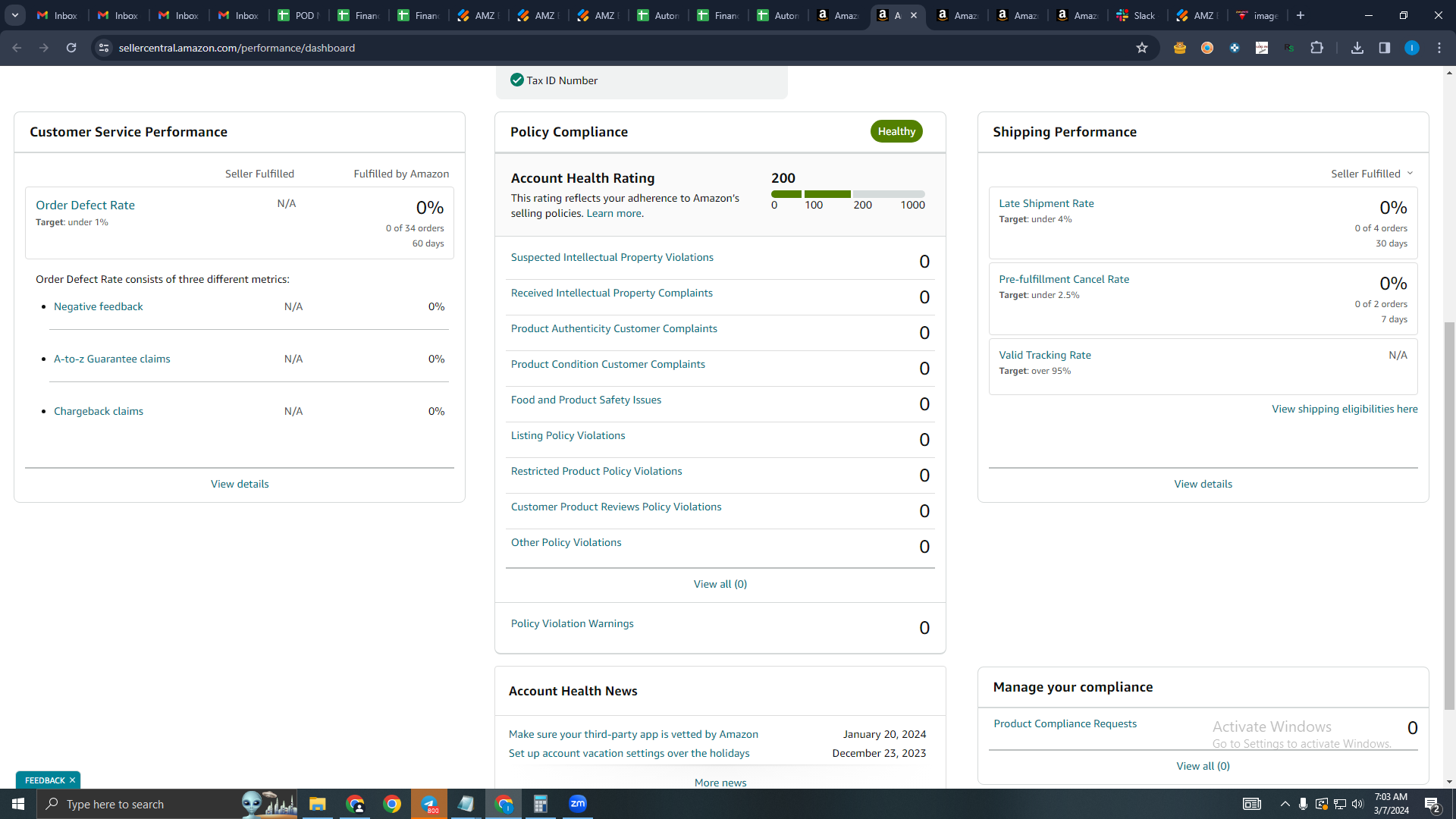The image size is (1456, 819).
Task: Reload the Seller Central page
Action: coord(71,48)
